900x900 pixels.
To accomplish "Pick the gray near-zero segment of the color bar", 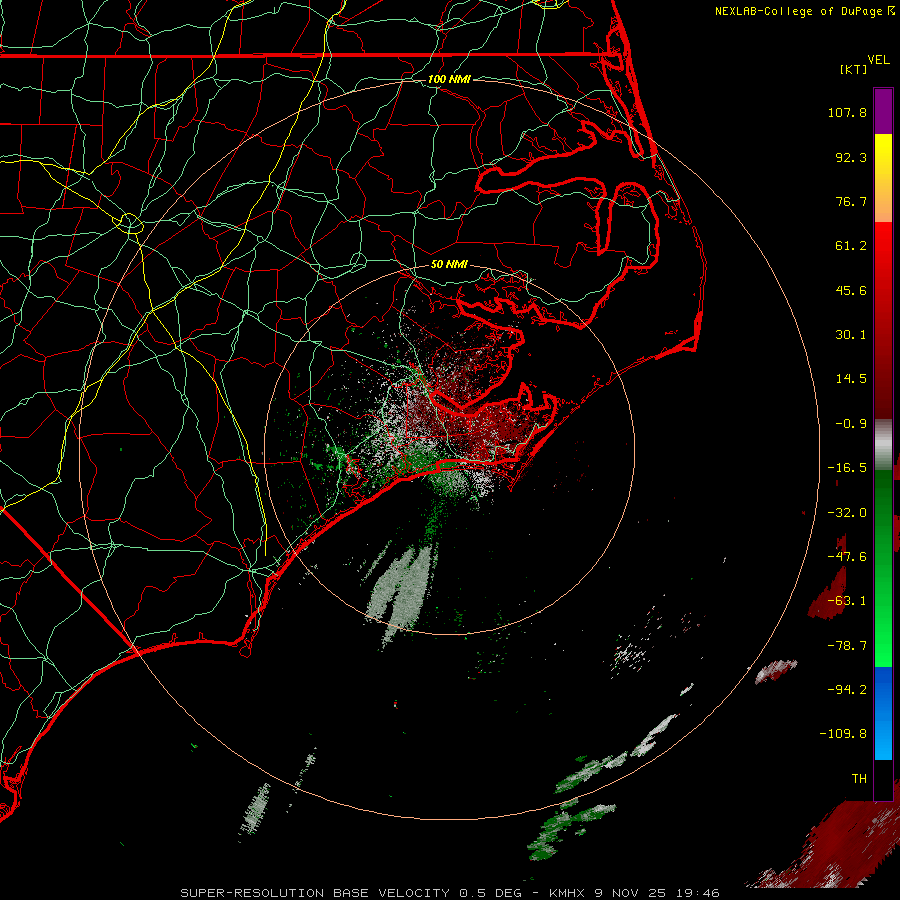I will (883, 442).
